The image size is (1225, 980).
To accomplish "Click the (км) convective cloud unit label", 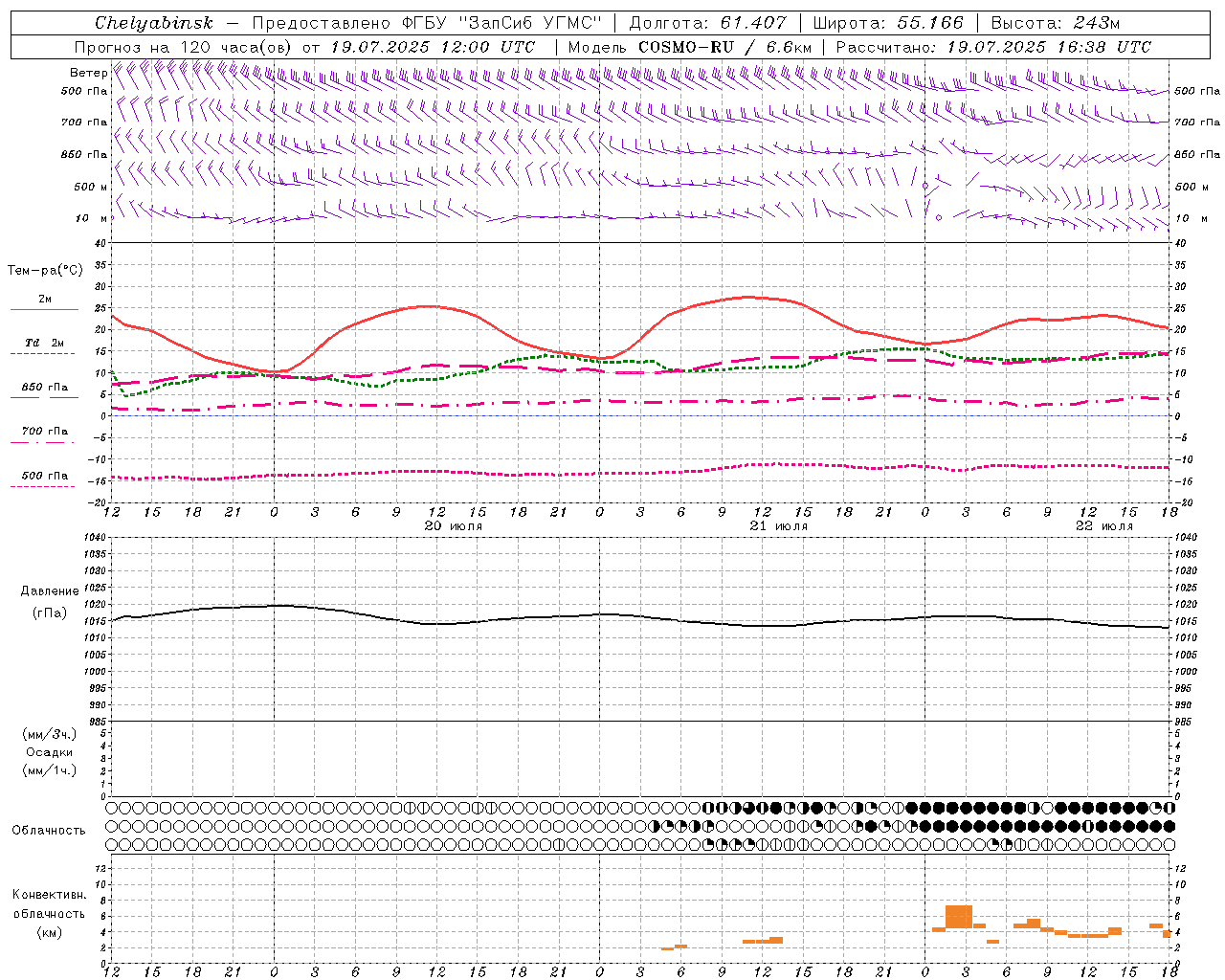I will (x=49, y=932).
